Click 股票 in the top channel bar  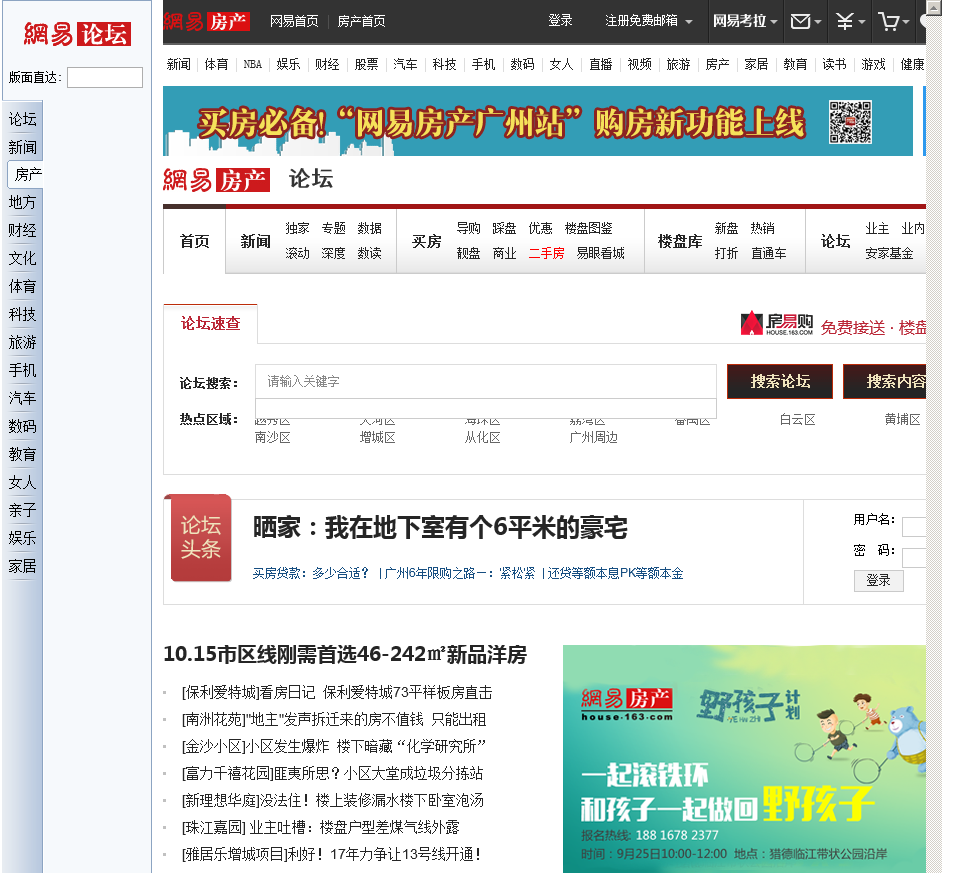point(366,64)
